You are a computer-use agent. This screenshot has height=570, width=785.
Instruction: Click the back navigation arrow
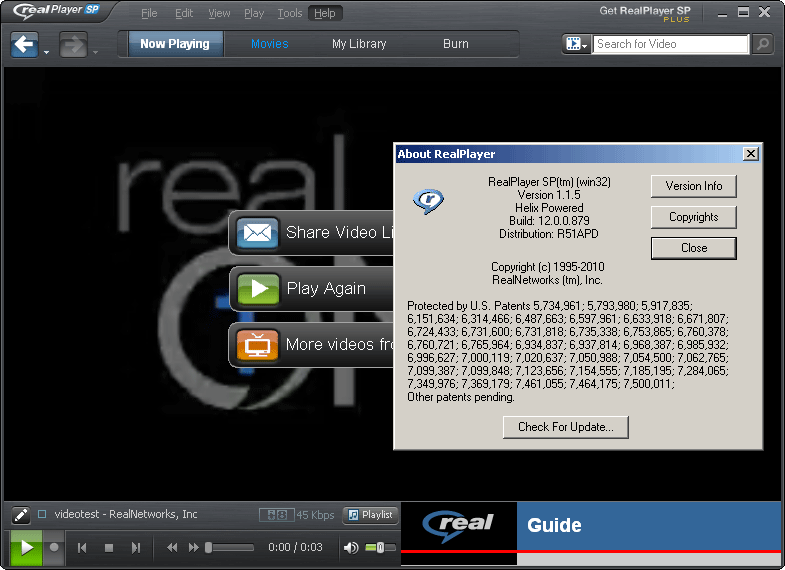25,45
